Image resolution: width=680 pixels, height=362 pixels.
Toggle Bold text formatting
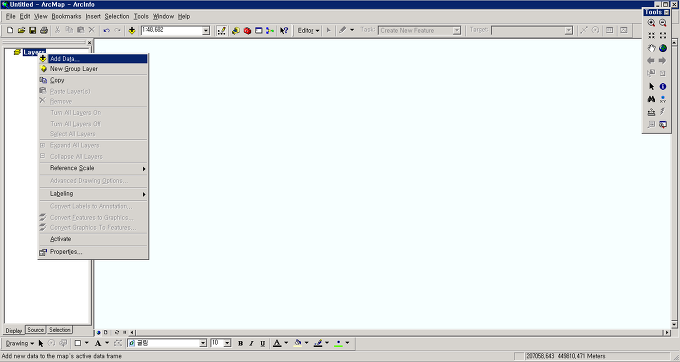click(240, 343)
